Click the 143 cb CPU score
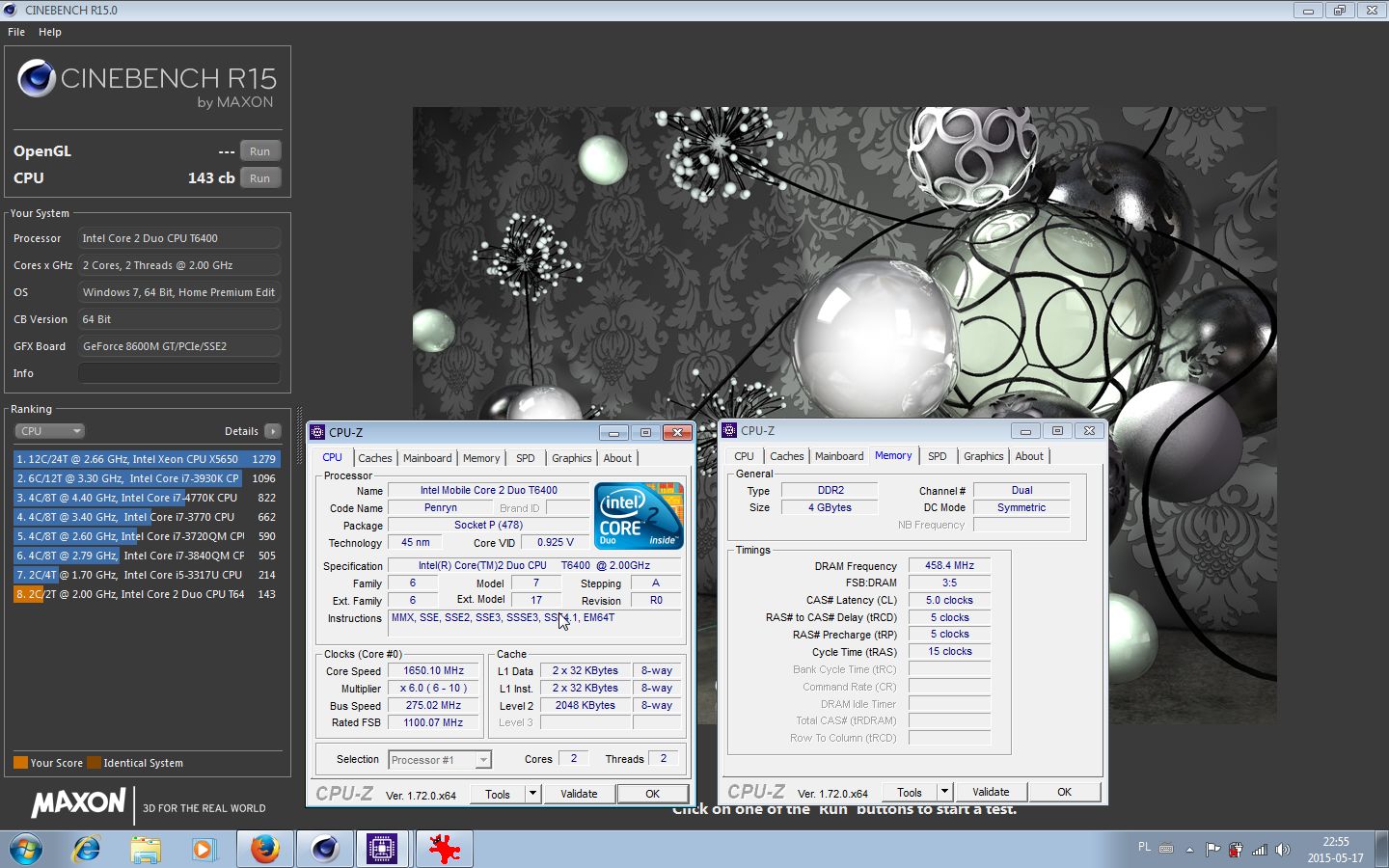Screen dimensions: 1389x868 [x=211, y=178]
